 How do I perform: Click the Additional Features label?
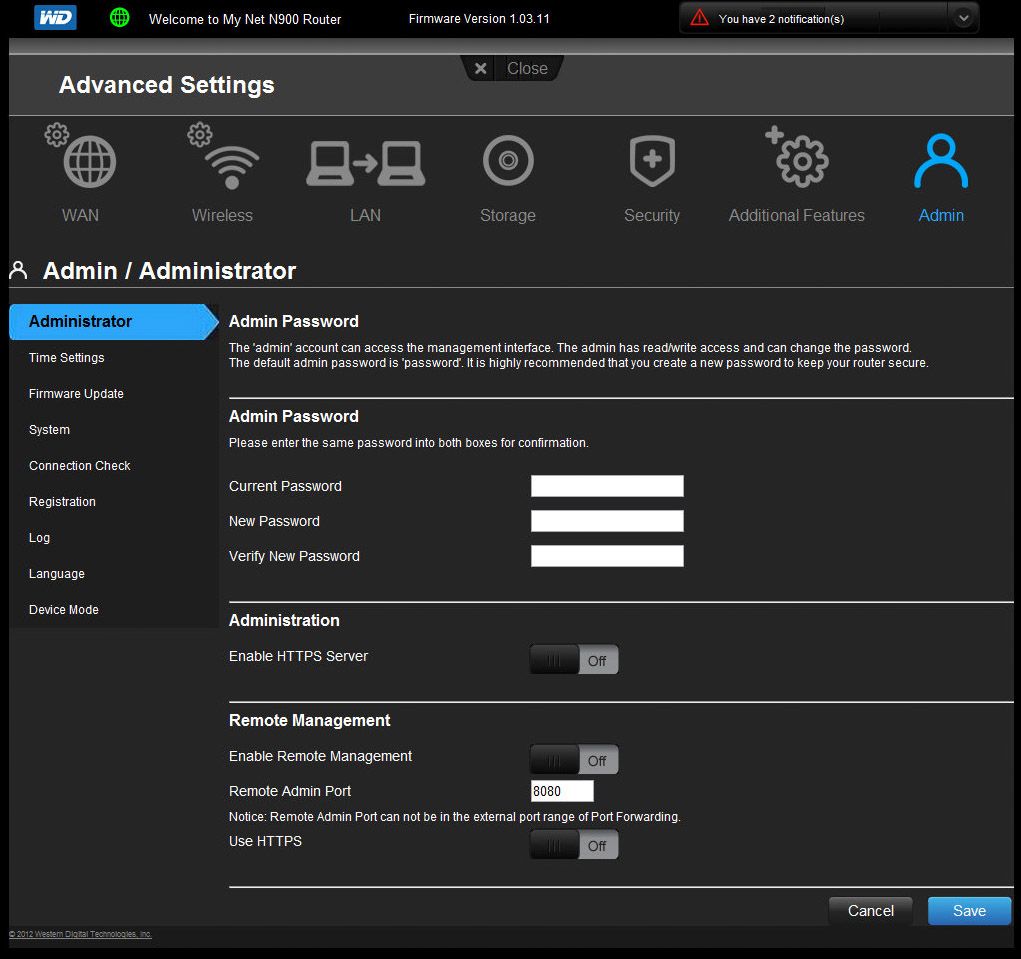coord(796,215)
